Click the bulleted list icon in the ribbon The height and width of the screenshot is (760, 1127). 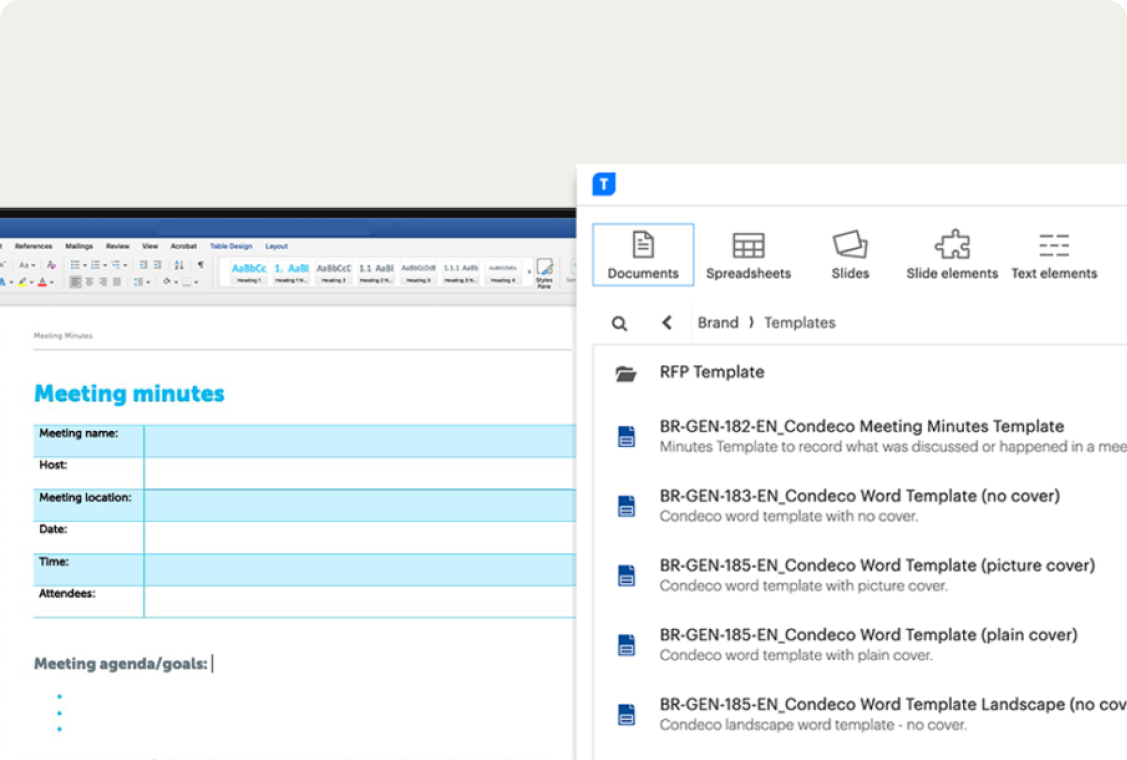[x=75, y=265]
